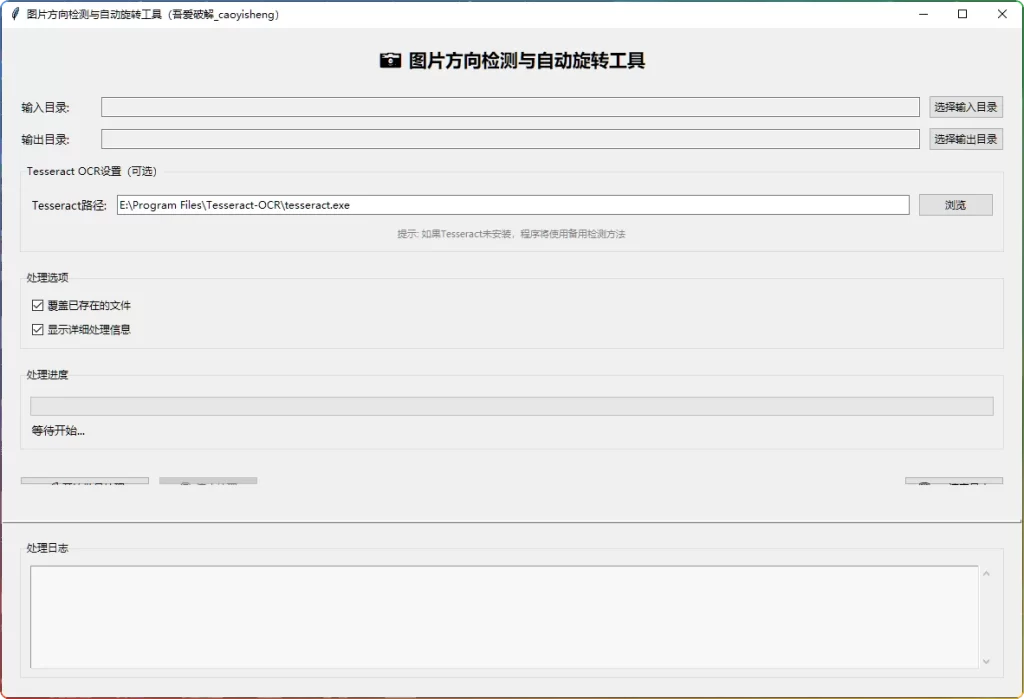
Task: Click the start processing button at bottom left
Action: [x=85, y=482]
